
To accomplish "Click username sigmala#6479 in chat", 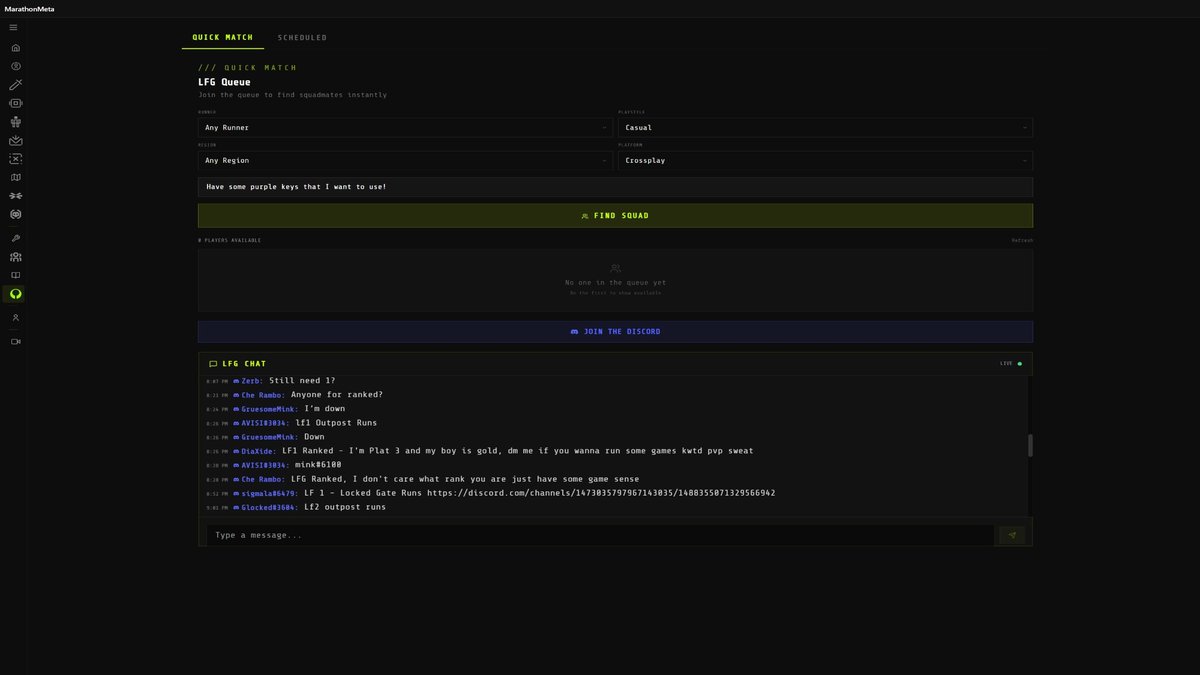I will click(271, 493).
